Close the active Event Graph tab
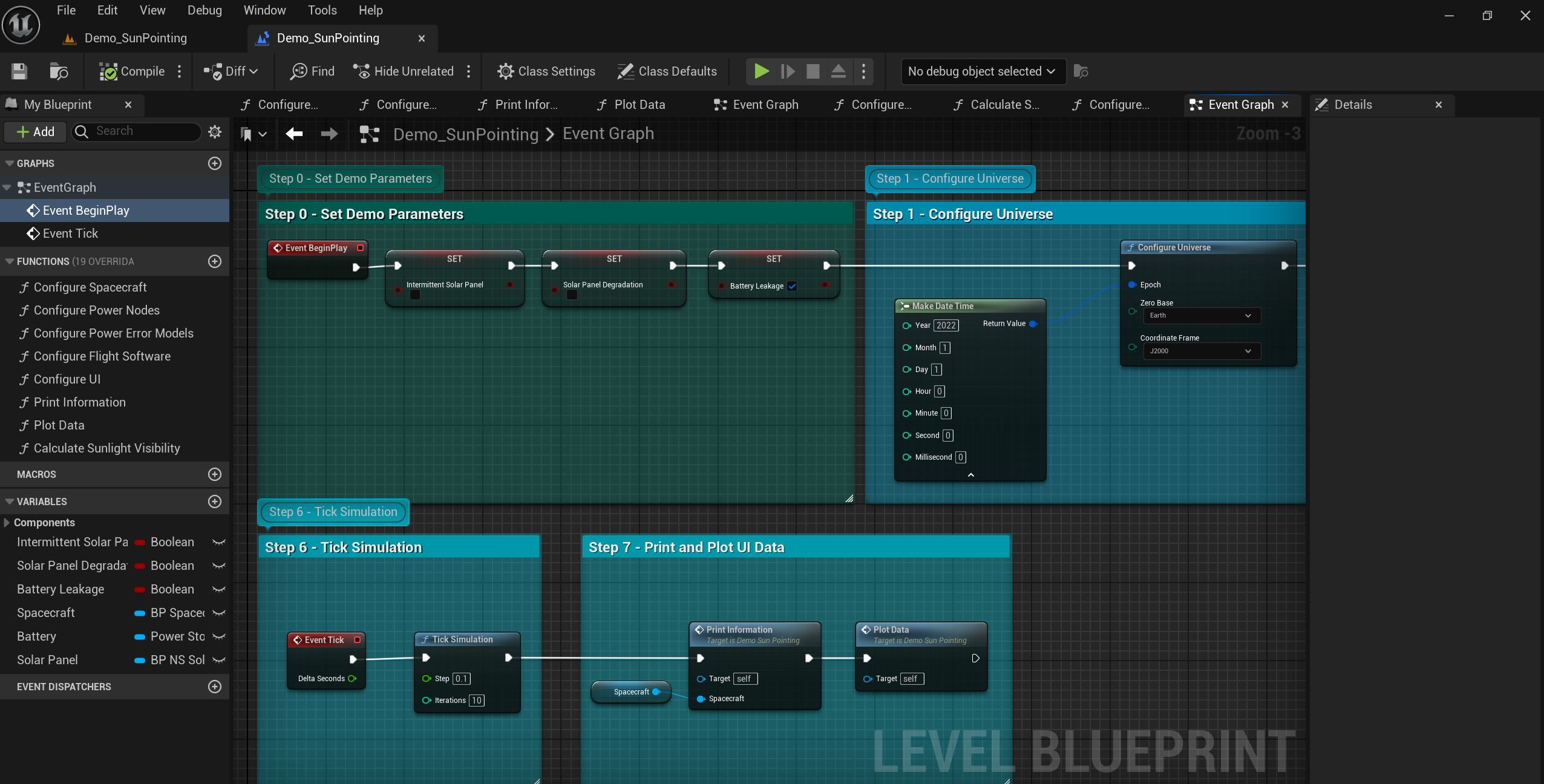1544x784 pixels. 1286,105
